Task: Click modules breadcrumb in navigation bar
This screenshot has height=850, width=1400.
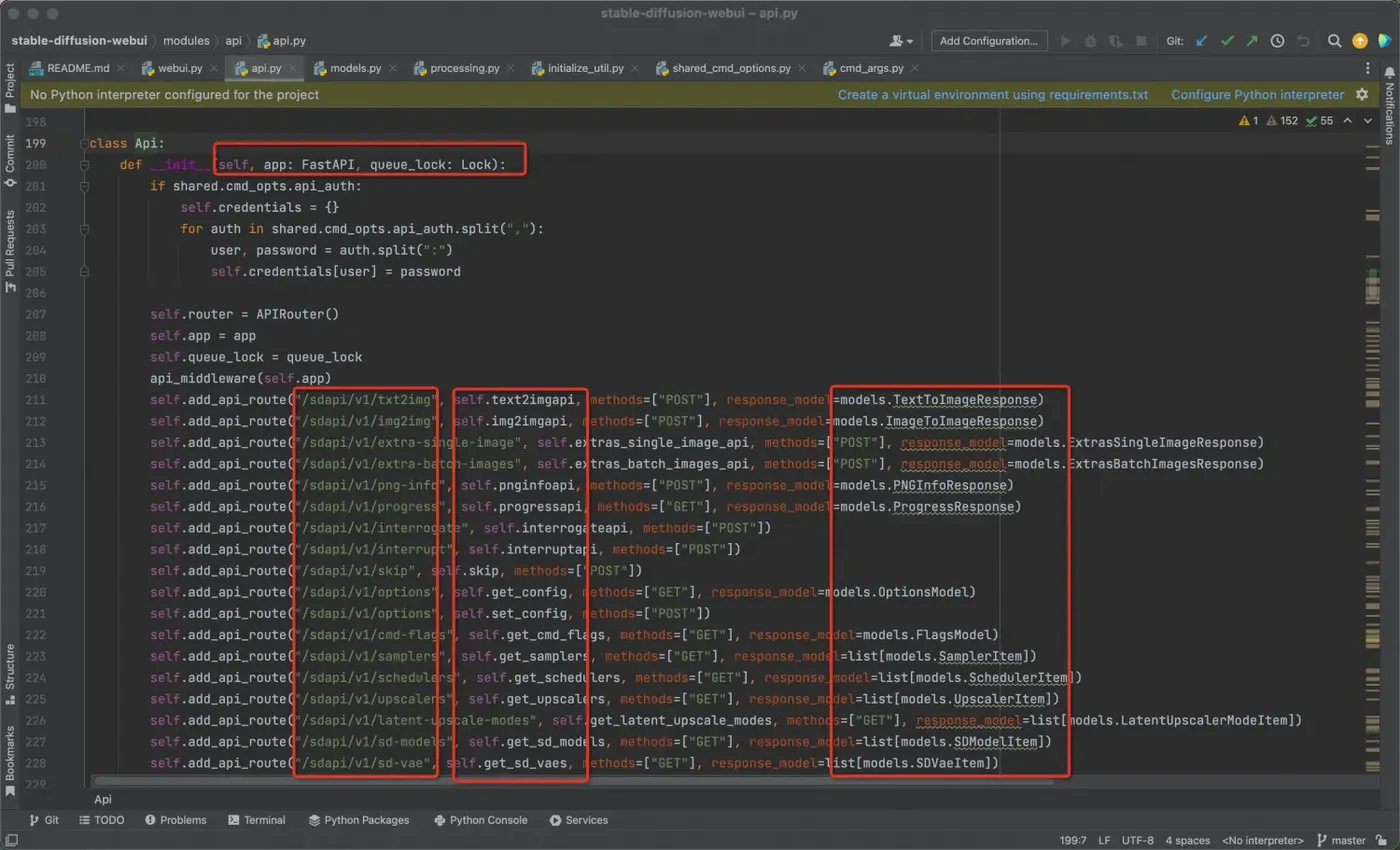Action: click(186, 41)
